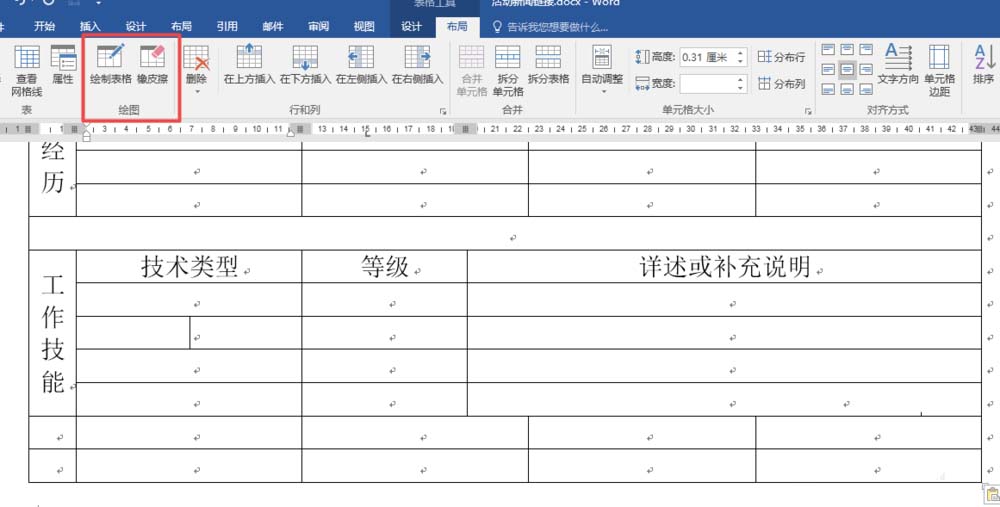
Task: Decrease 高度 row height with down arrow
Action: tap(740, 62)
